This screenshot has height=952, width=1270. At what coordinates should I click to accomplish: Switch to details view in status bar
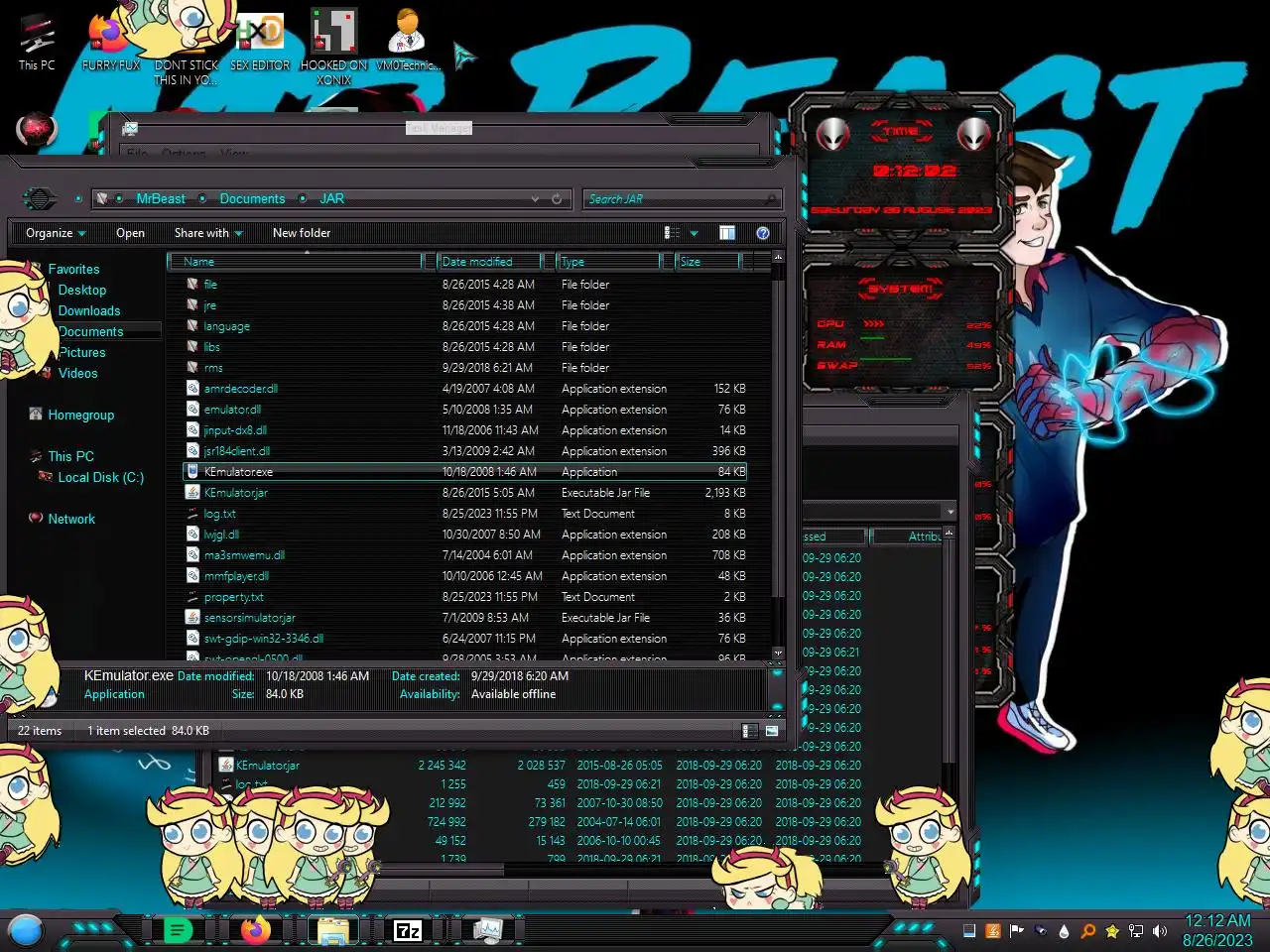tap(749, 731)
